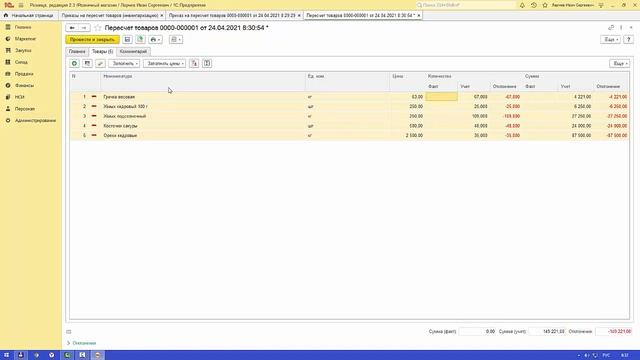Open Windows Start button

point(6,355)
